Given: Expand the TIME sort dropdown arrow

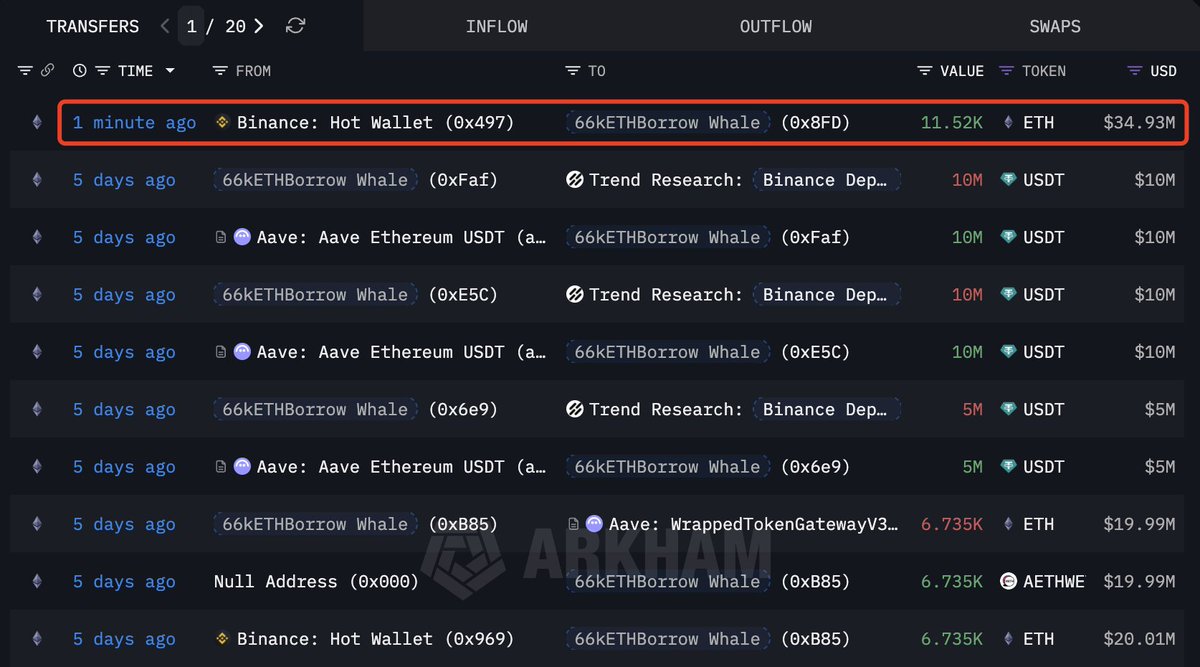Looking at the screenshot, I should tap(170, 71).
